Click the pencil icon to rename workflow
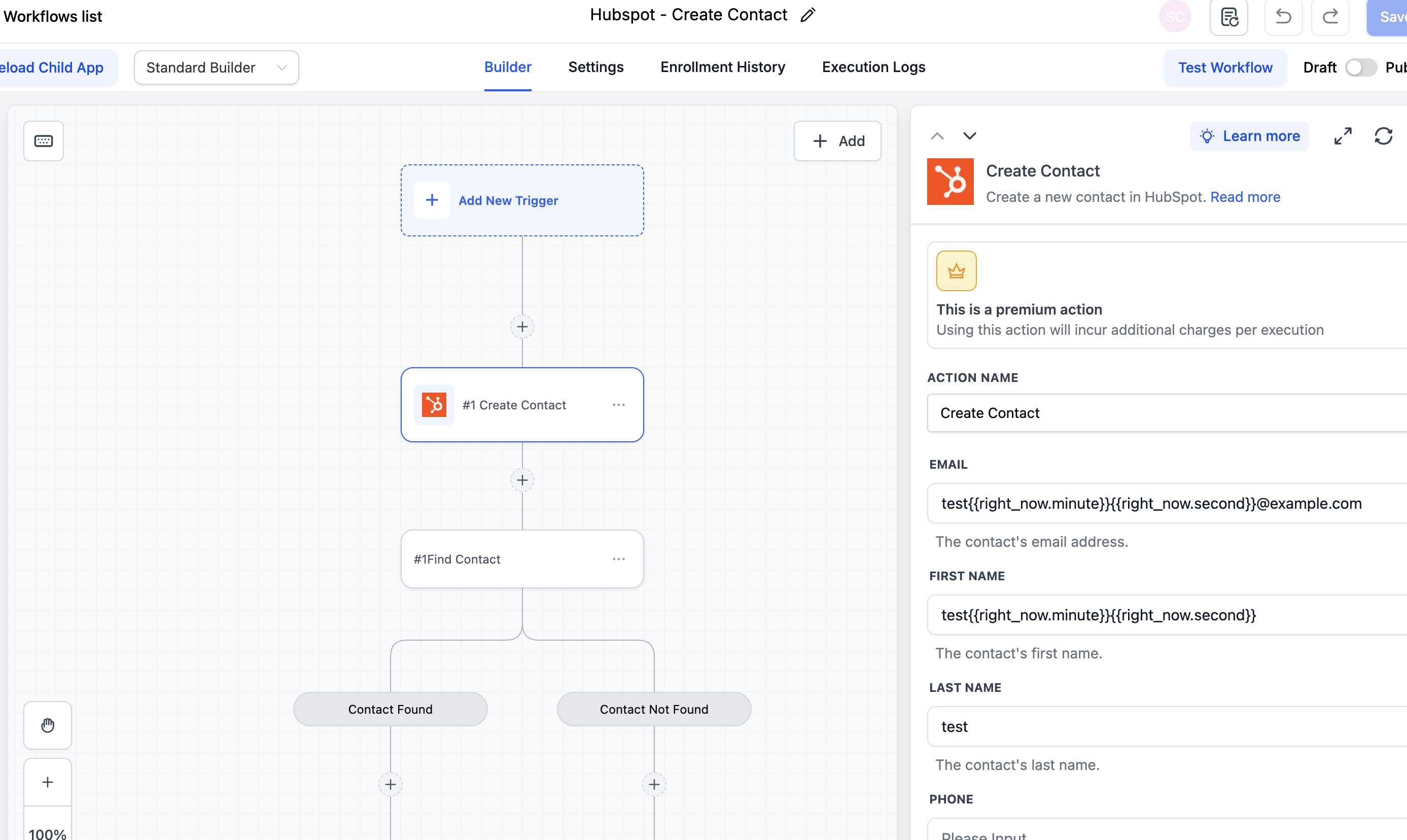Screen dimensions: 1407x840 [807, 15]
